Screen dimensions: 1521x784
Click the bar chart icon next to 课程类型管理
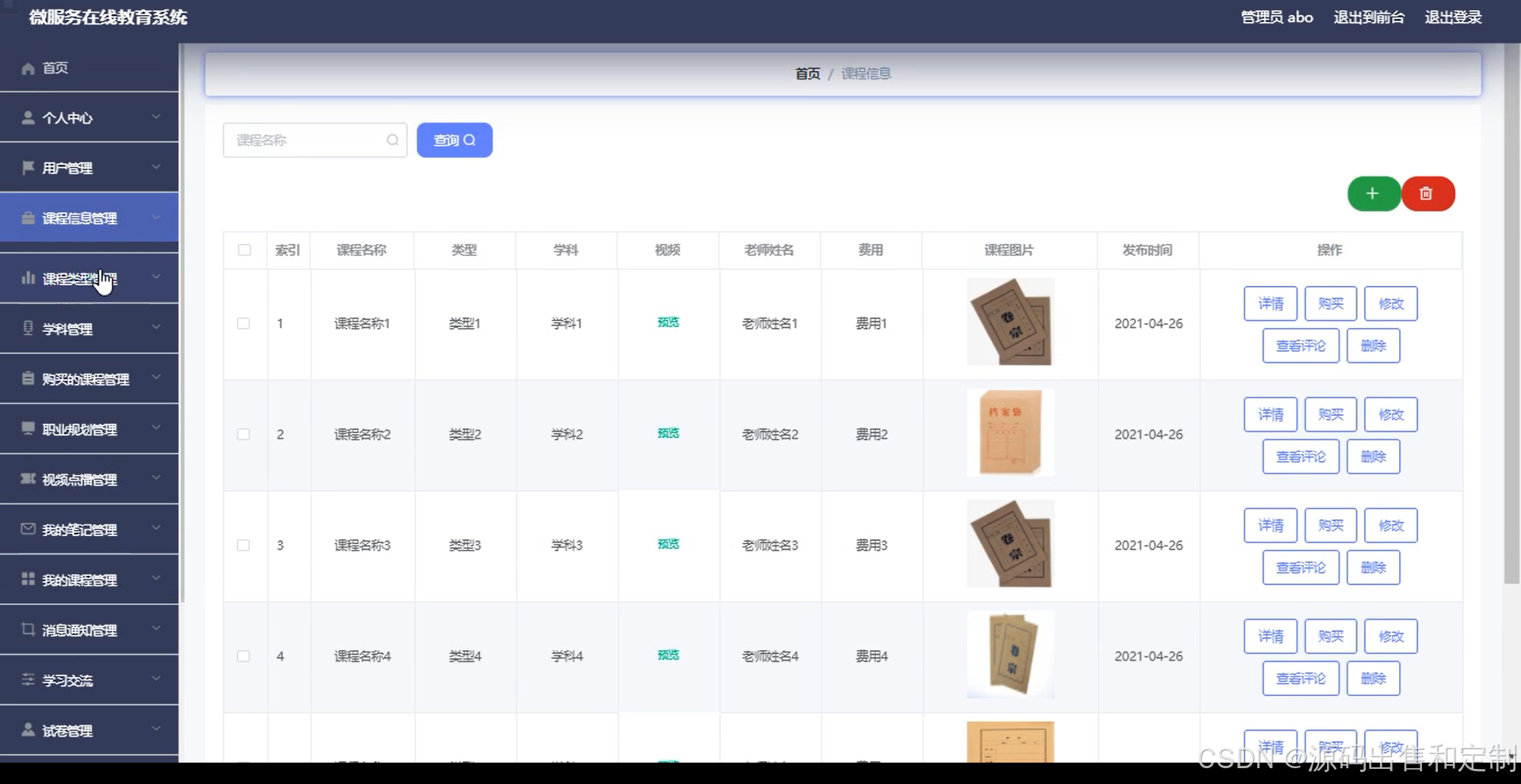[x=28, y=278]
